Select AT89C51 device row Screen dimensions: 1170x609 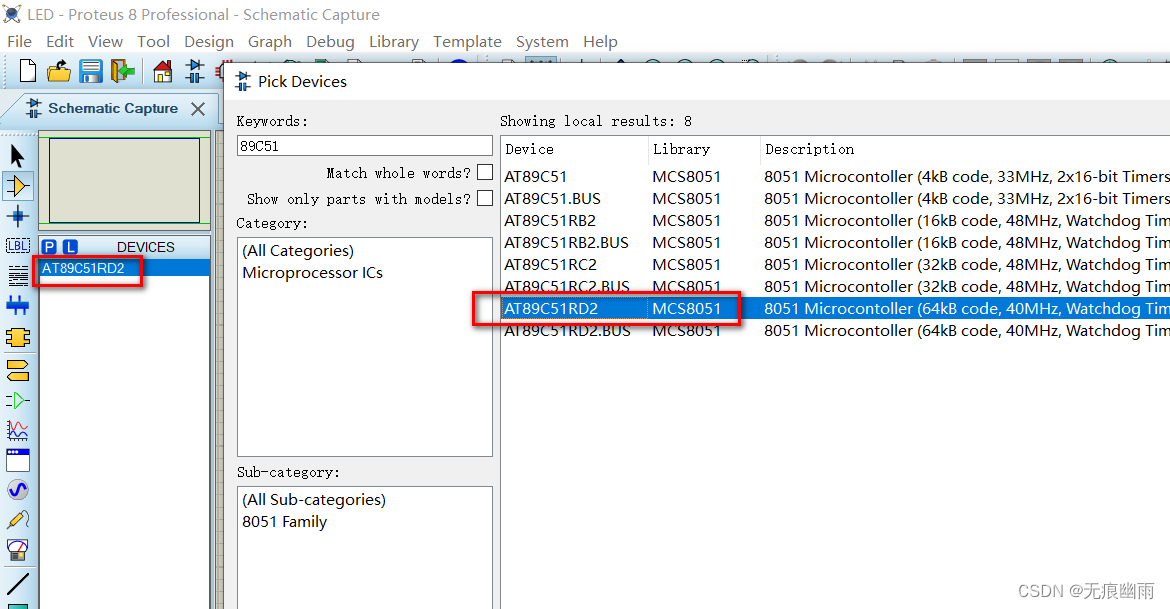pyautogui.click(x=836, y=176)
